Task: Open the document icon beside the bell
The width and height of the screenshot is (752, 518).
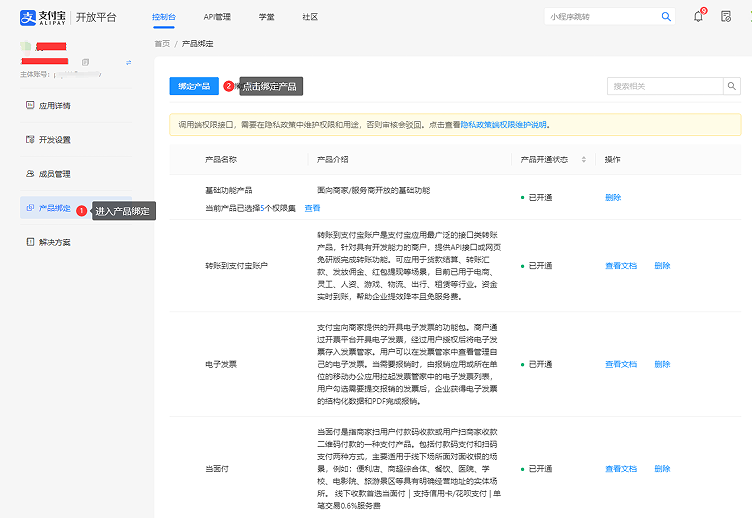Action: tap(726, 16)
